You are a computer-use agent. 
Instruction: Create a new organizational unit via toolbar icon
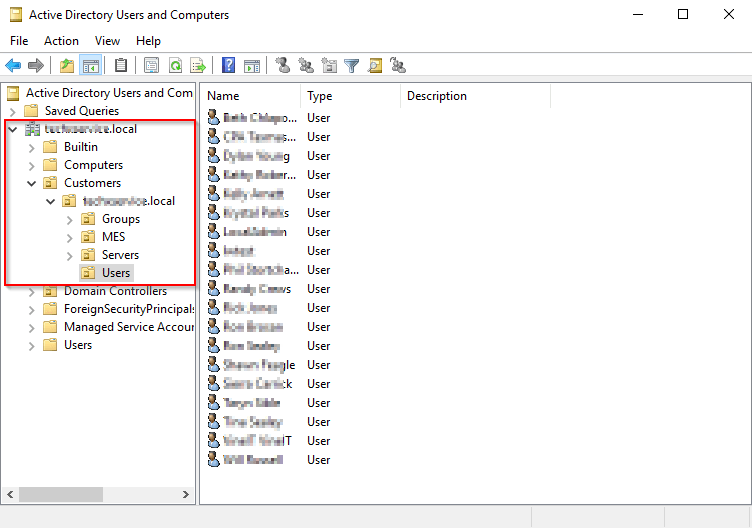pos(329,65)
